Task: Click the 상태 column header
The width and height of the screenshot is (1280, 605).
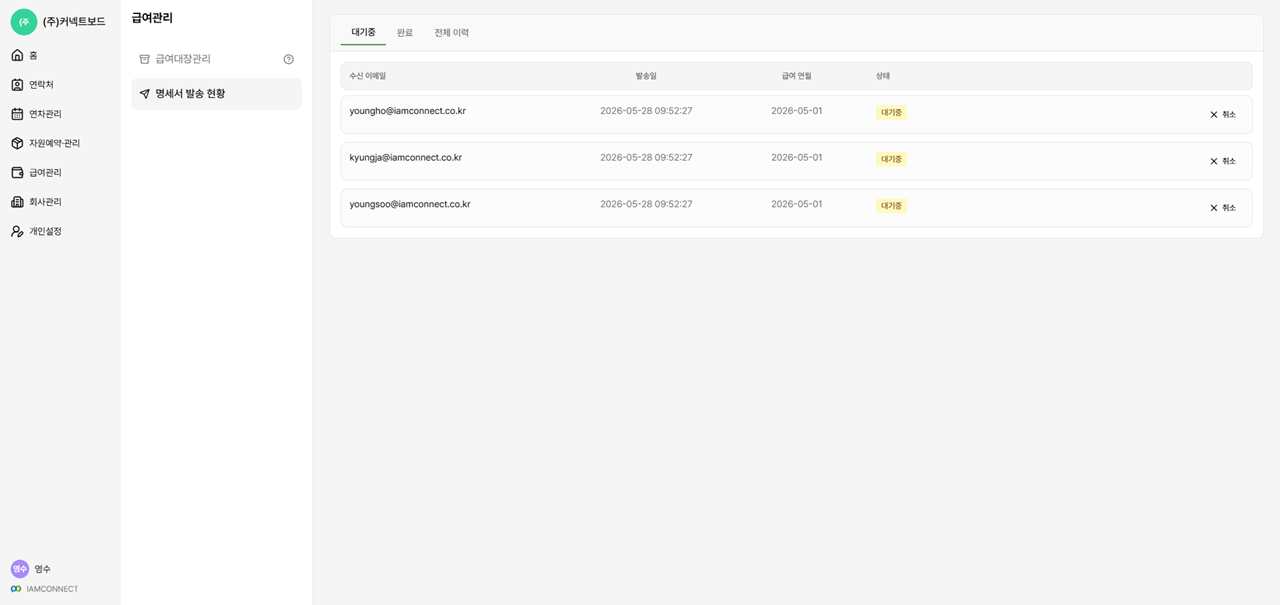Action: [883, 76]
